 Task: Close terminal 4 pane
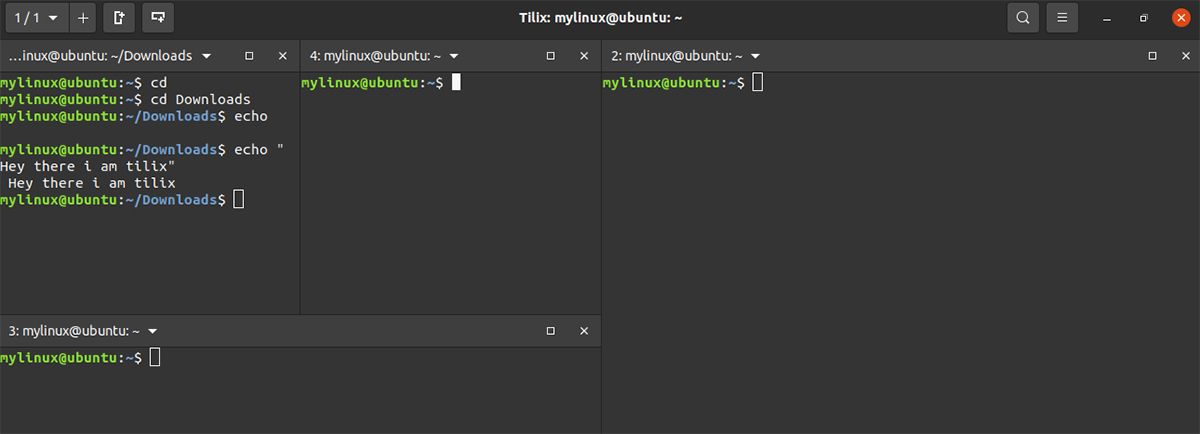(583, 56)
